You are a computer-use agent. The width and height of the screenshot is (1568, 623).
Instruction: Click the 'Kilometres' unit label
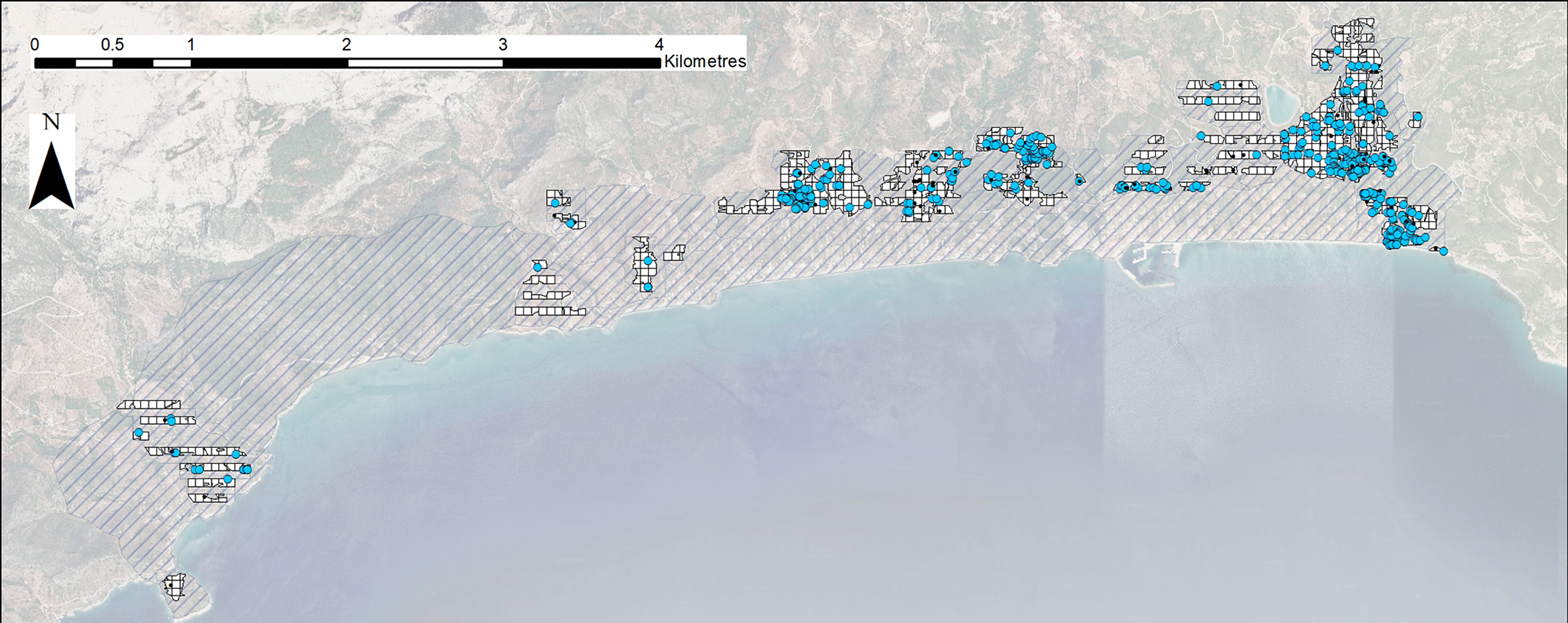tap(705, 62)
